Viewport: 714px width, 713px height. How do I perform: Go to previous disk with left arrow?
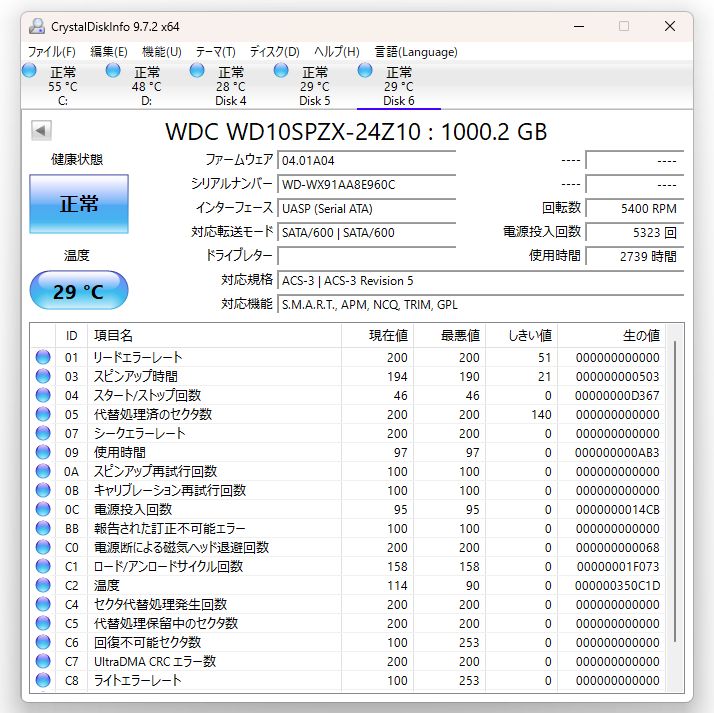pyautogui.click(x=41, y=131)
